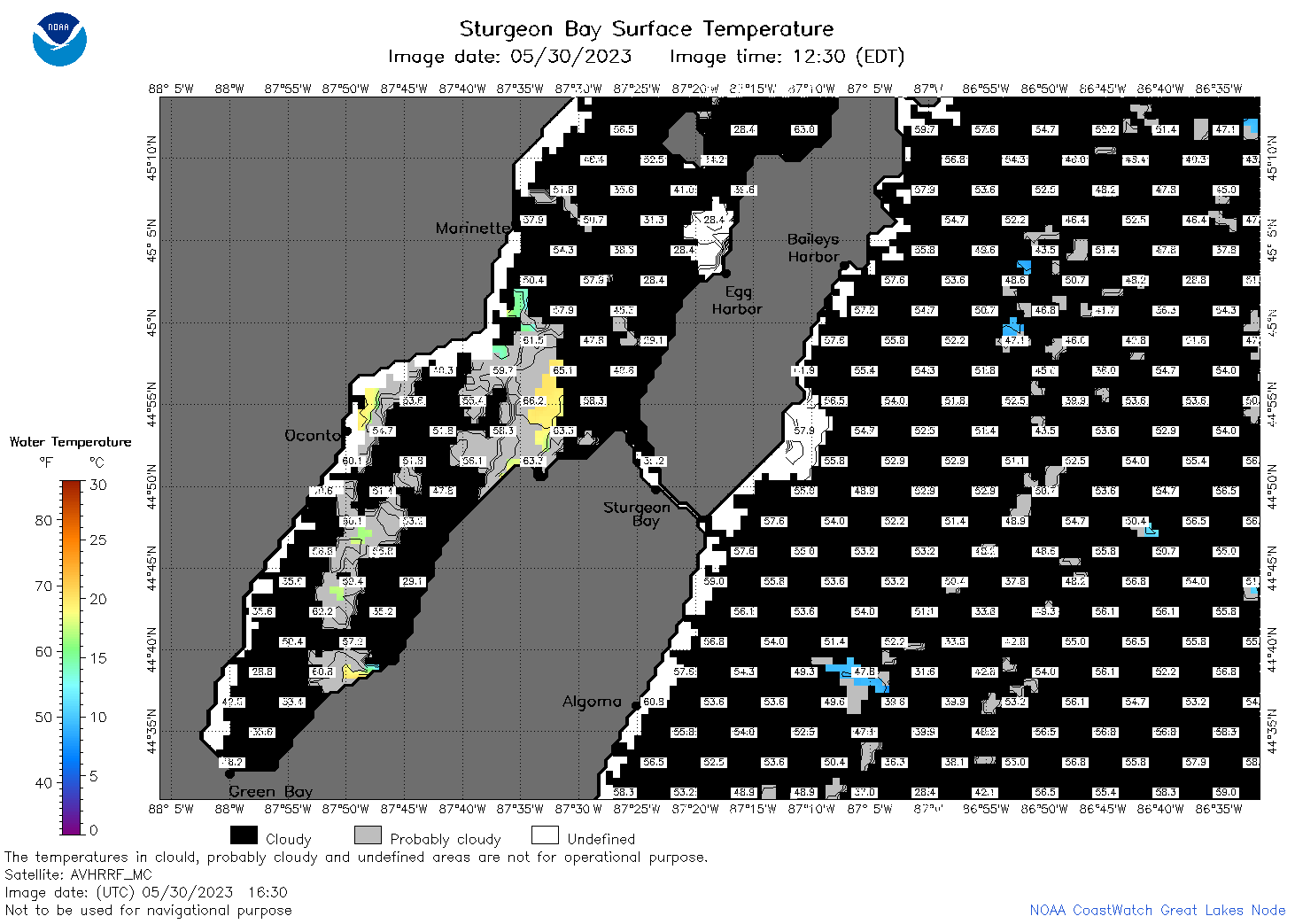Click the Baileys Harbor label
This screenshot has height=924, width=1295.
813,248
